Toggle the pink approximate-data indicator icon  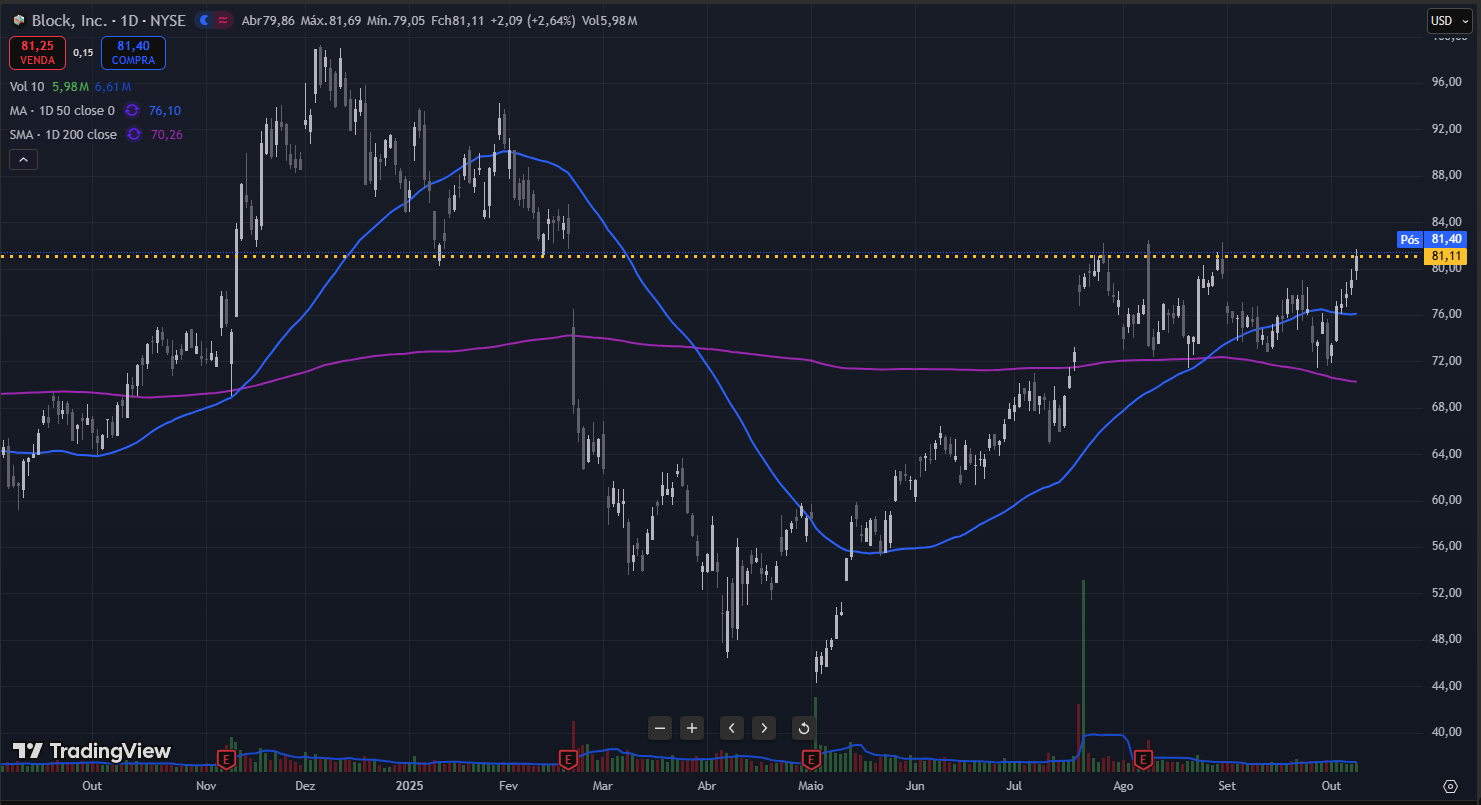(223, 20)
